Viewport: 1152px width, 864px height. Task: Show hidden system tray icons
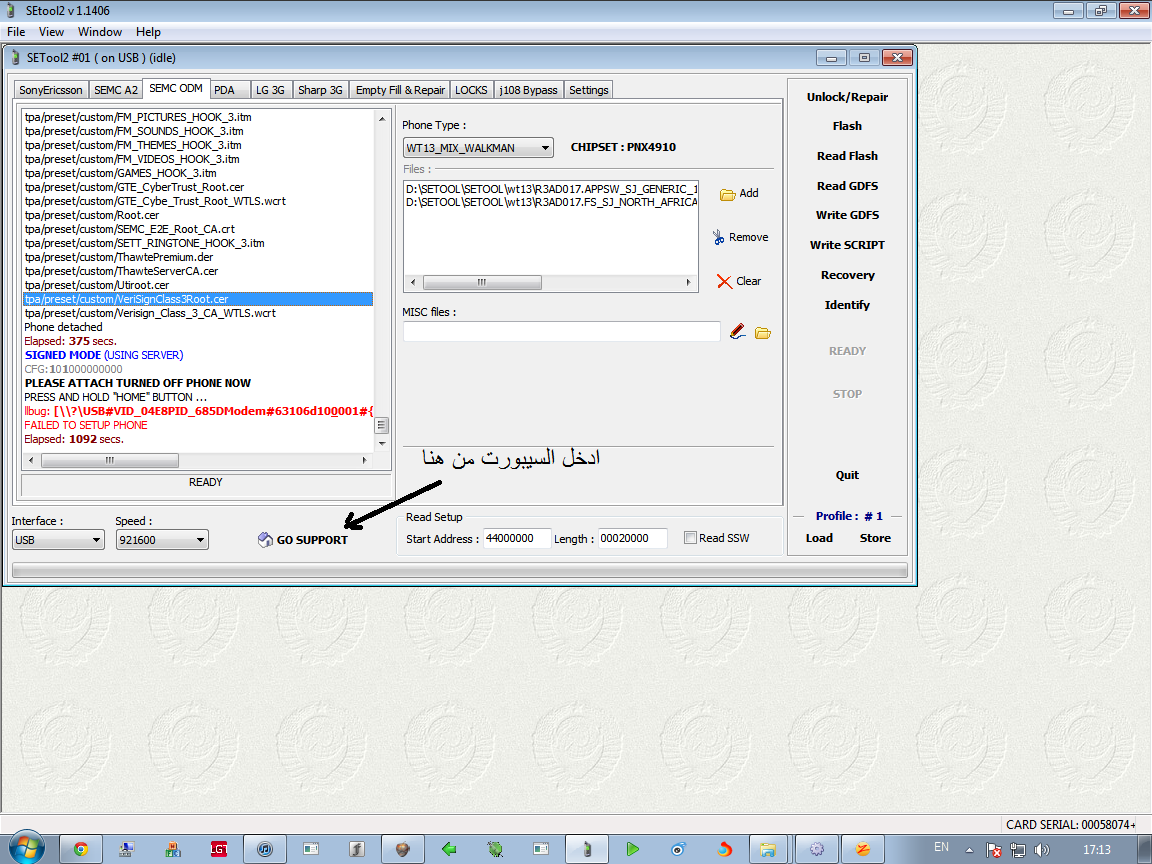click(969, 850)
